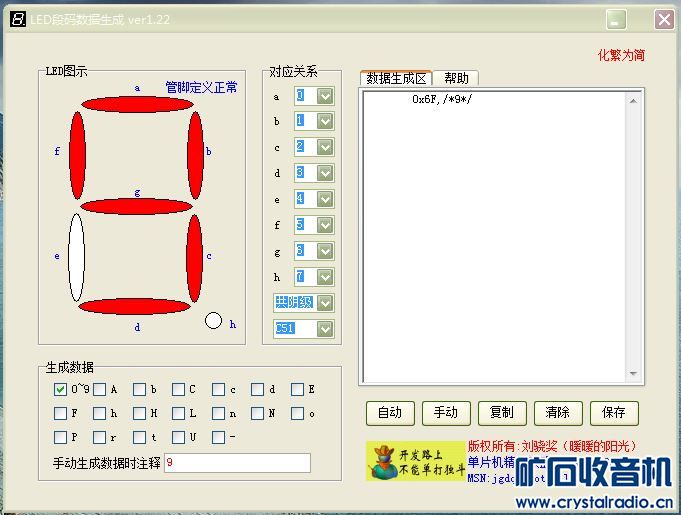Click the manual comment input field
The image size is (681, 515).
(x=237, y=462)
